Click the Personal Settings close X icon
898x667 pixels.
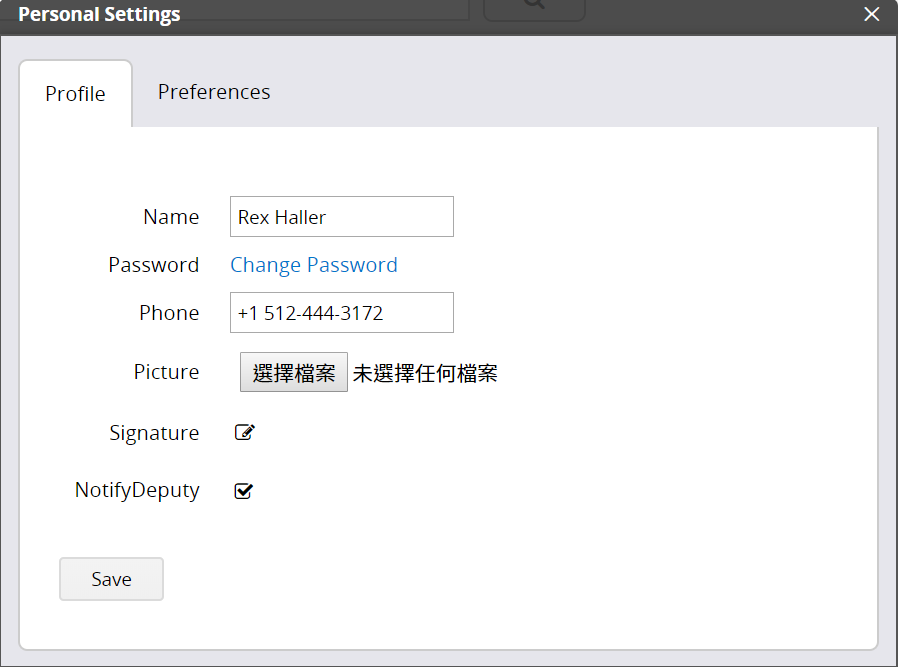pyautogui.click(x=871, y=14)
